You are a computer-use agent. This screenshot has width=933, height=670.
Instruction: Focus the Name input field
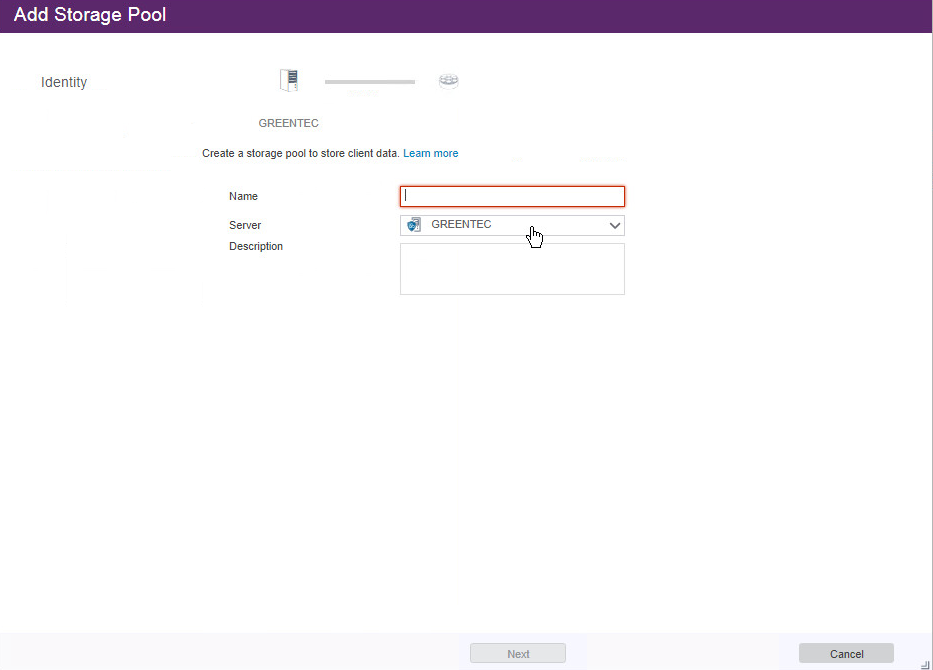(512, 196)
